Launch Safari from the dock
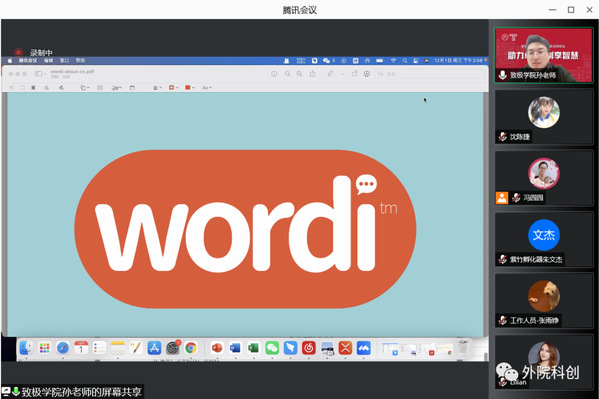The width and height of the screenshot is (599, 399). tap(63, 348)
